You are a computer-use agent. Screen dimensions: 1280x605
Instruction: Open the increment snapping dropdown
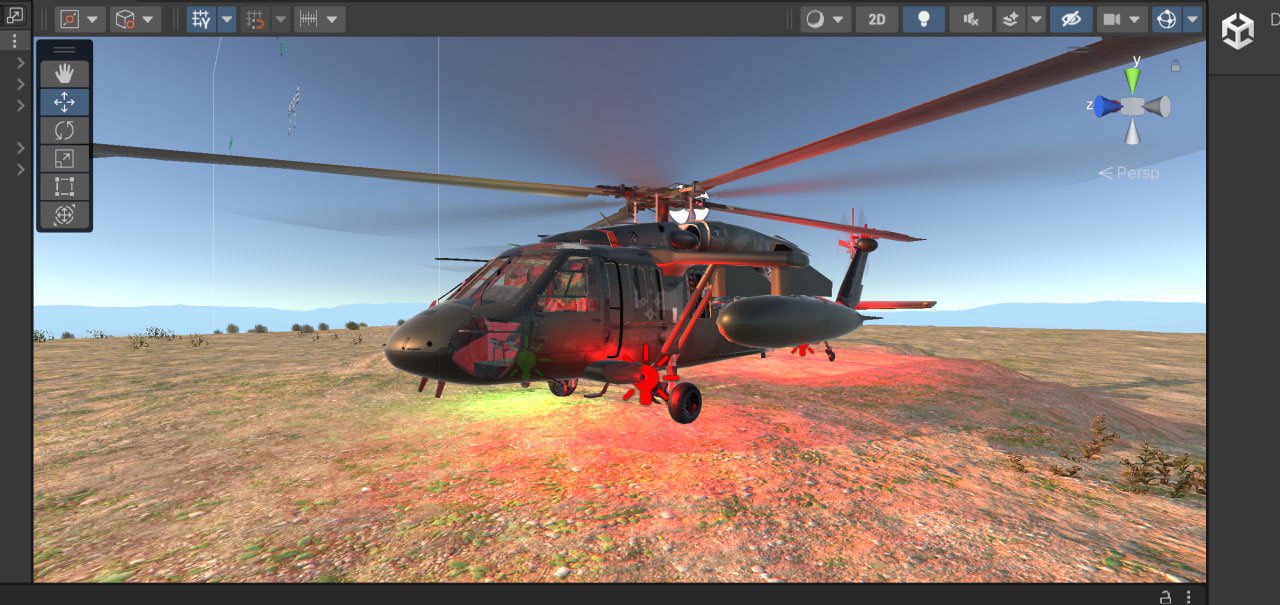pos(319,19)
